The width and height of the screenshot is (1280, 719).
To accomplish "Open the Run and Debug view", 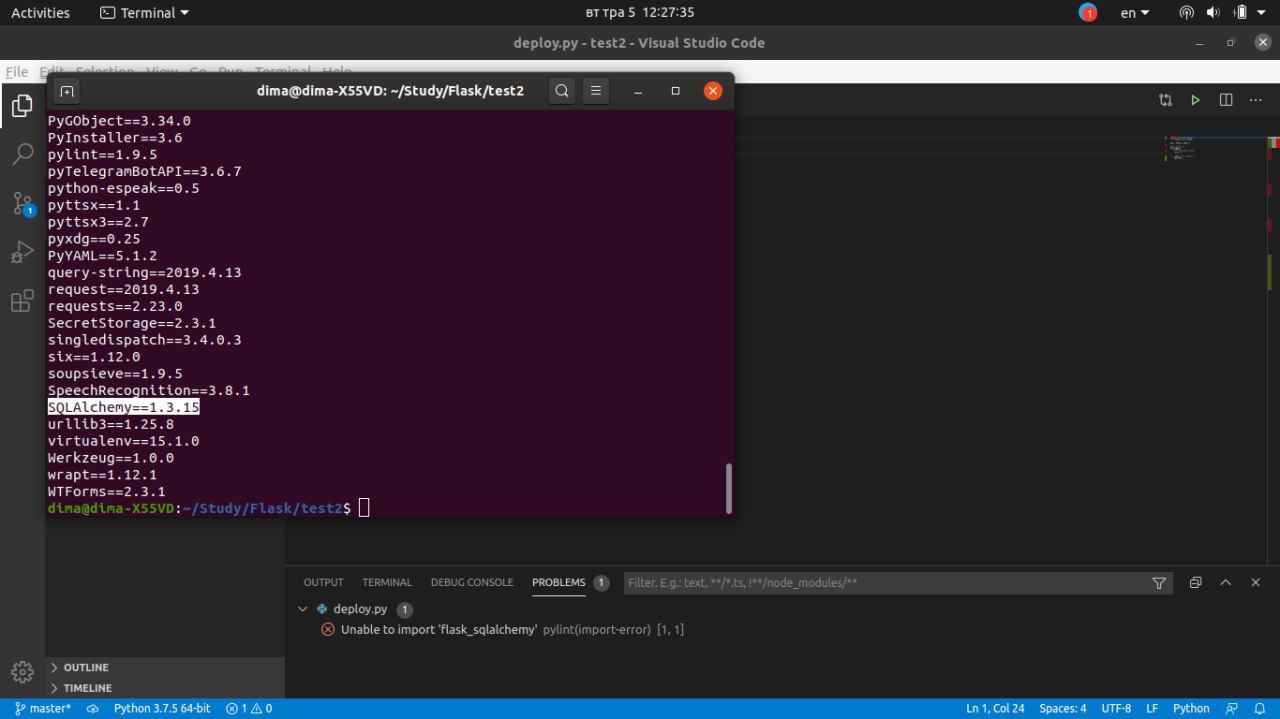I will pyautogui.click(x=22, y=252).
